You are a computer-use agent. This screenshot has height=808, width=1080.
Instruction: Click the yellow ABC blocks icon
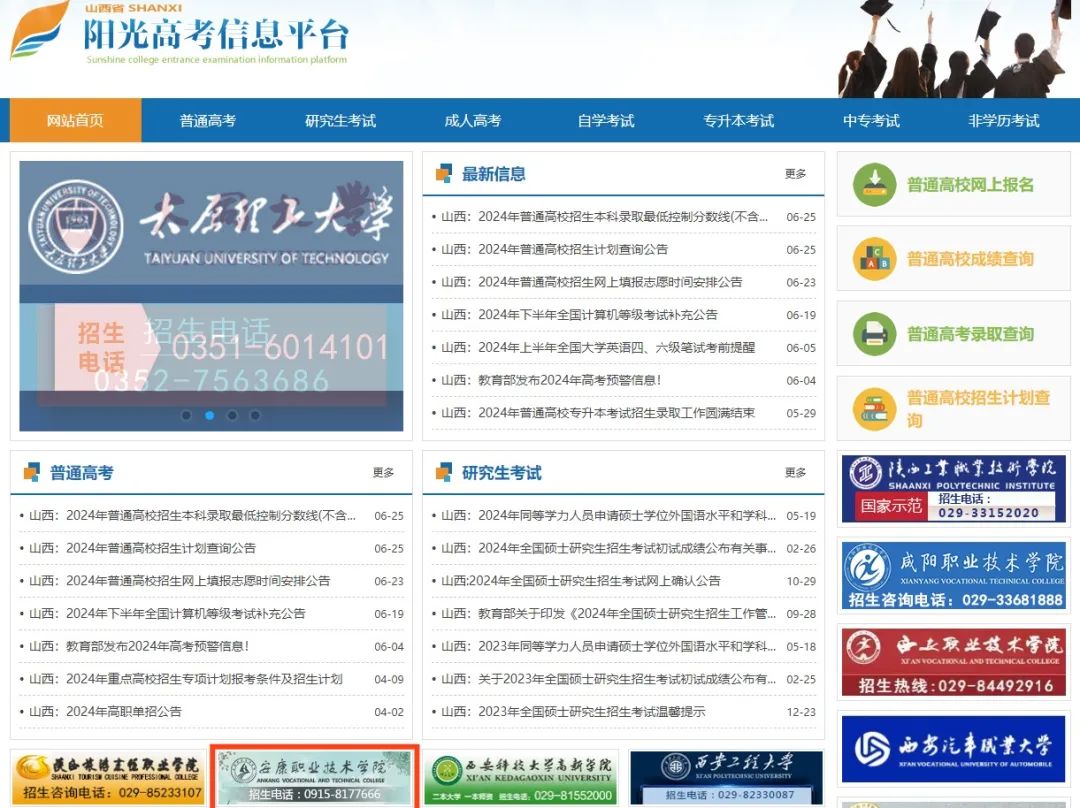(x=874, y=259)
